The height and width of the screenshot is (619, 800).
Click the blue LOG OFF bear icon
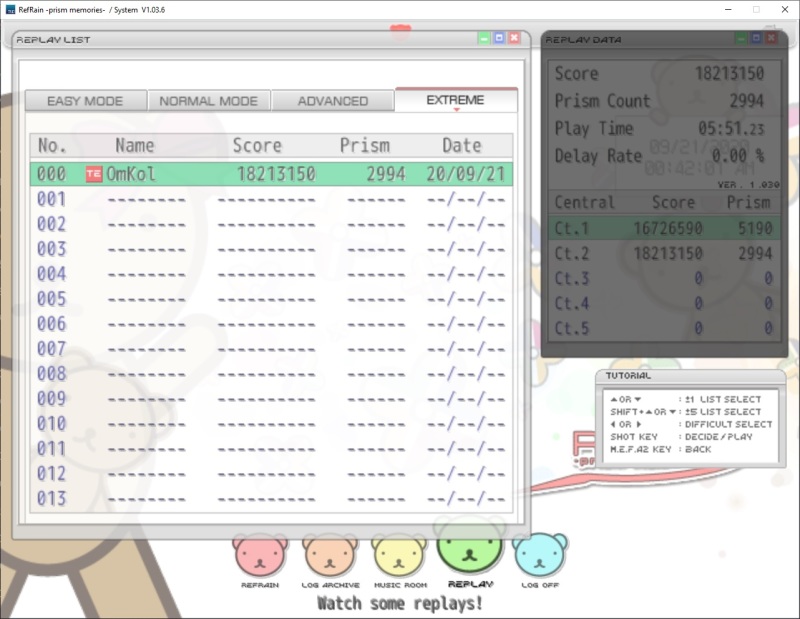point(540,556)
